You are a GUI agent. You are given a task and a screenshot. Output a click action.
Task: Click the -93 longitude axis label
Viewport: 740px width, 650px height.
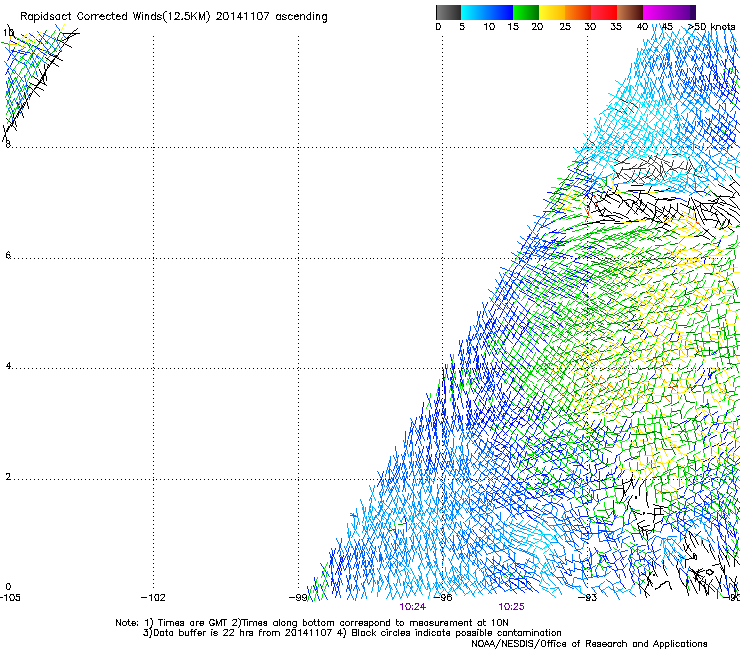click(x=588, y=598)
